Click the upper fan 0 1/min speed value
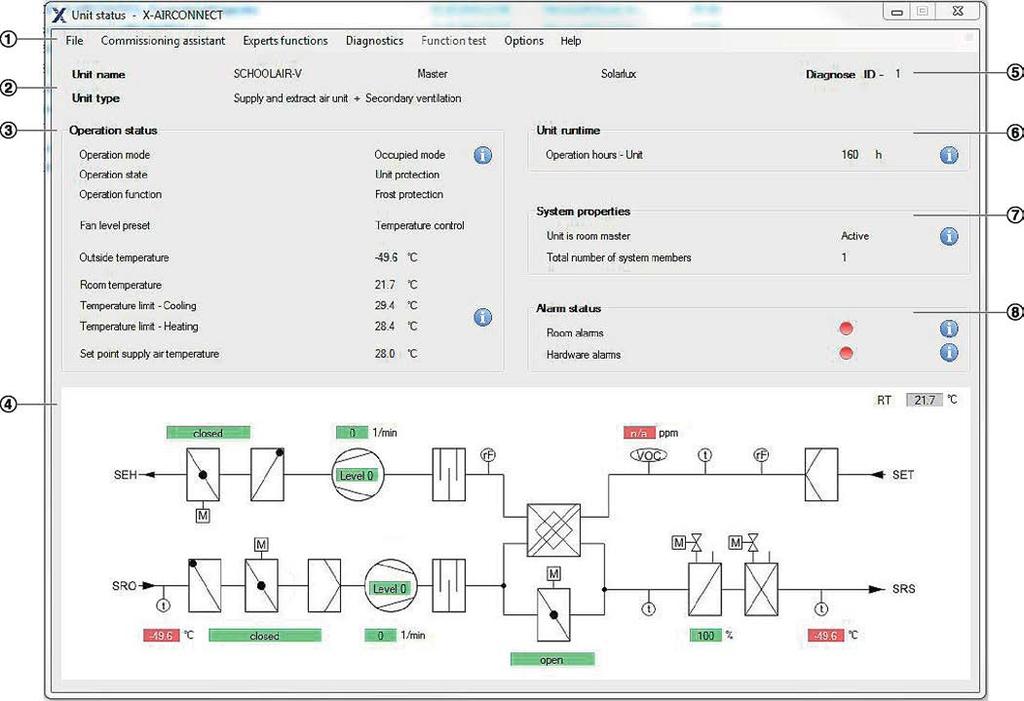Image resolution: width=1024 pixels, height=701 pixels. click(352, 432)
